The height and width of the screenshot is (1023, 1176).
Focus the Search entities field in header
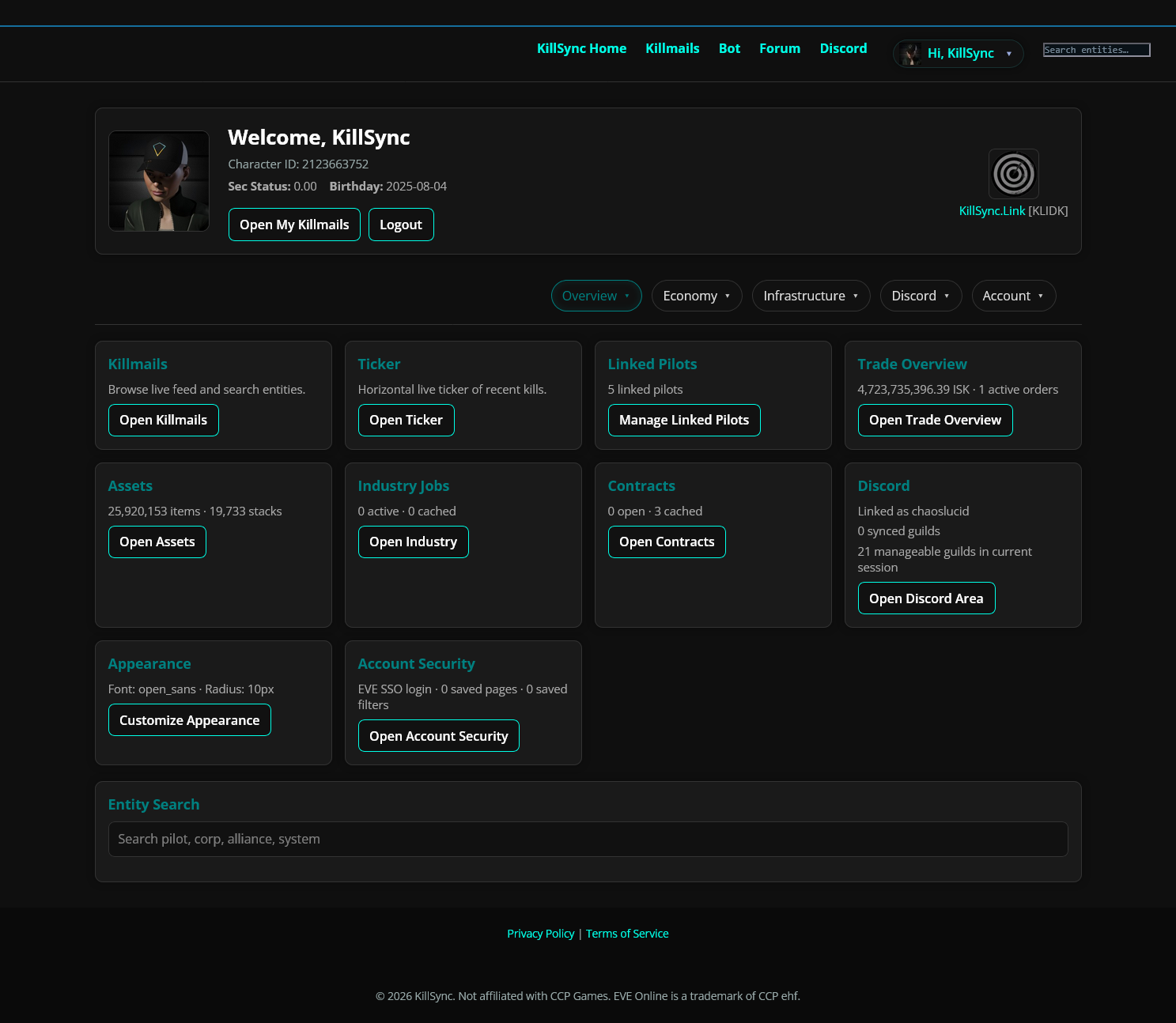[x=1096, y=50]
